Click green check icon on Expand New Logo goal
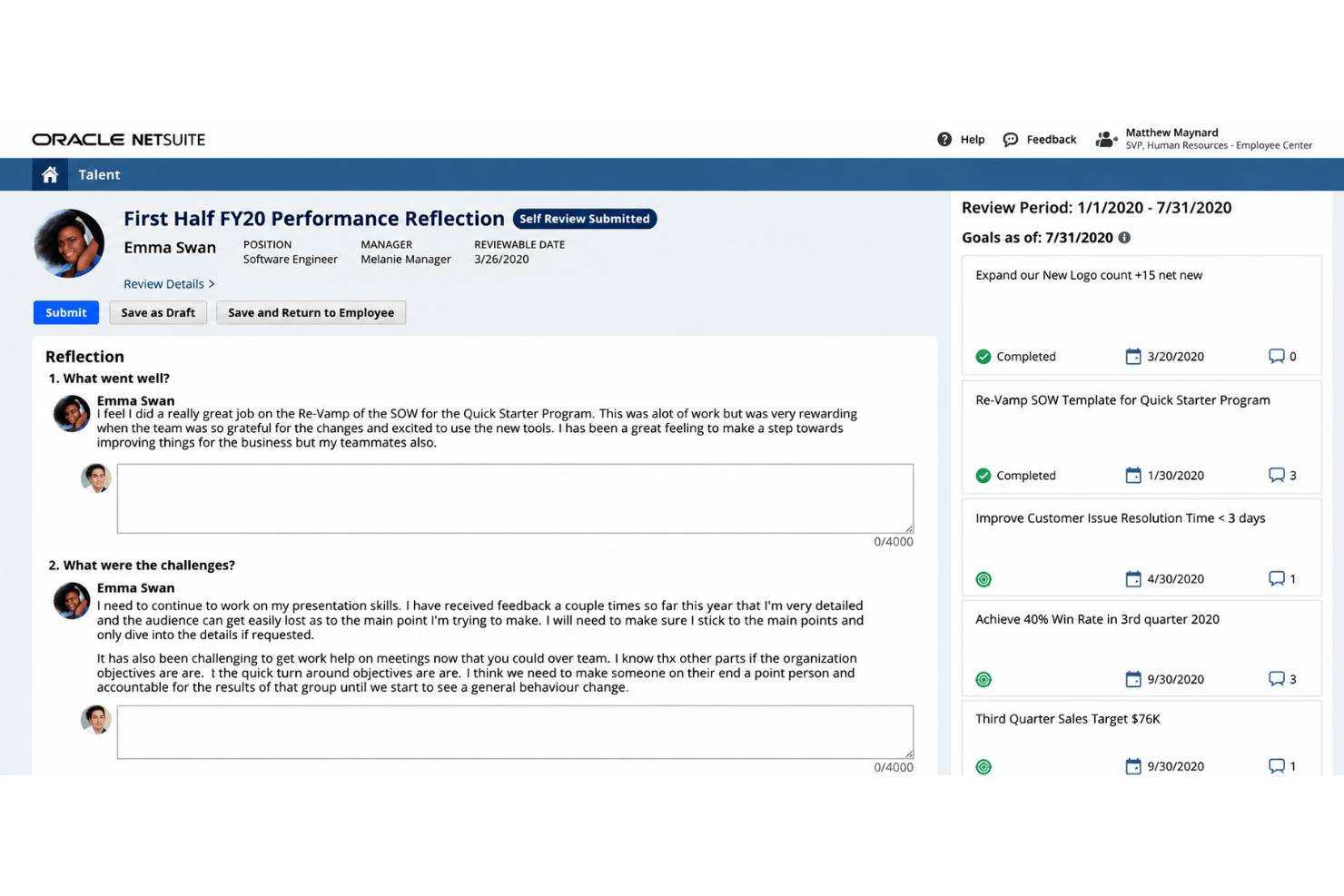The height and width of the screenshot is (896, 1344). 983,357
